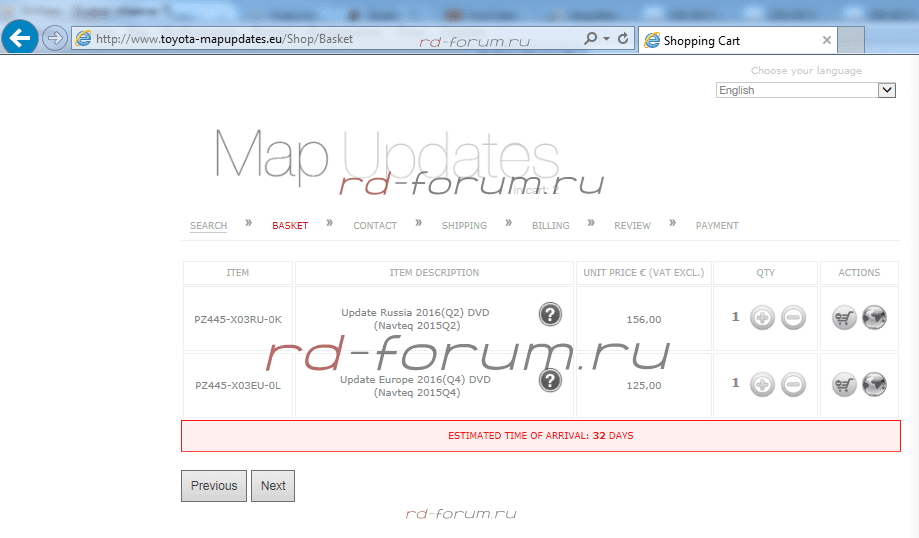Click the Internet Explorer page icon in address bar

pyautogui.click(x=84, y=39)
